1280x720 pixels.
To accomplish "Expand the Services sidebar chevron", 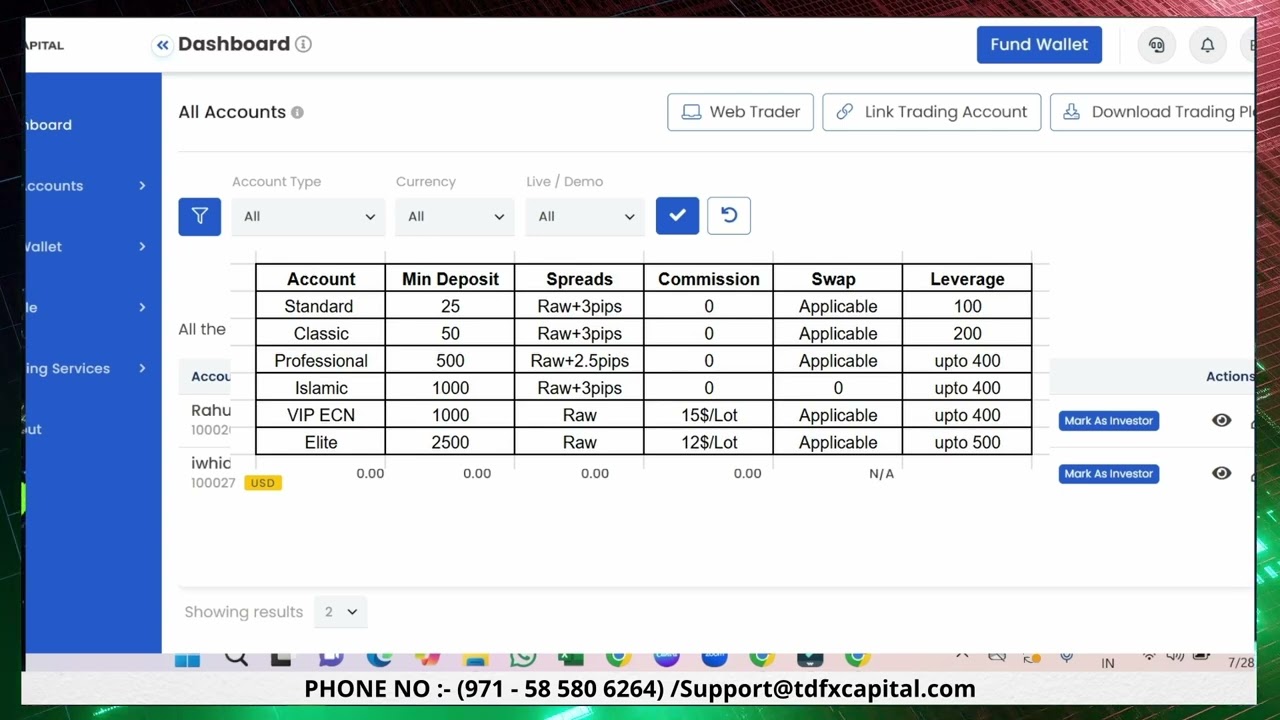I will coord(142,369).
